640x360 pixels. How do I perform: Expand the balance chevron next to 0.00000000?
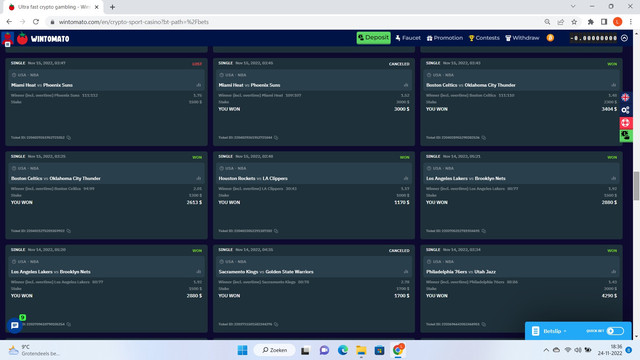tap(624, 38)
